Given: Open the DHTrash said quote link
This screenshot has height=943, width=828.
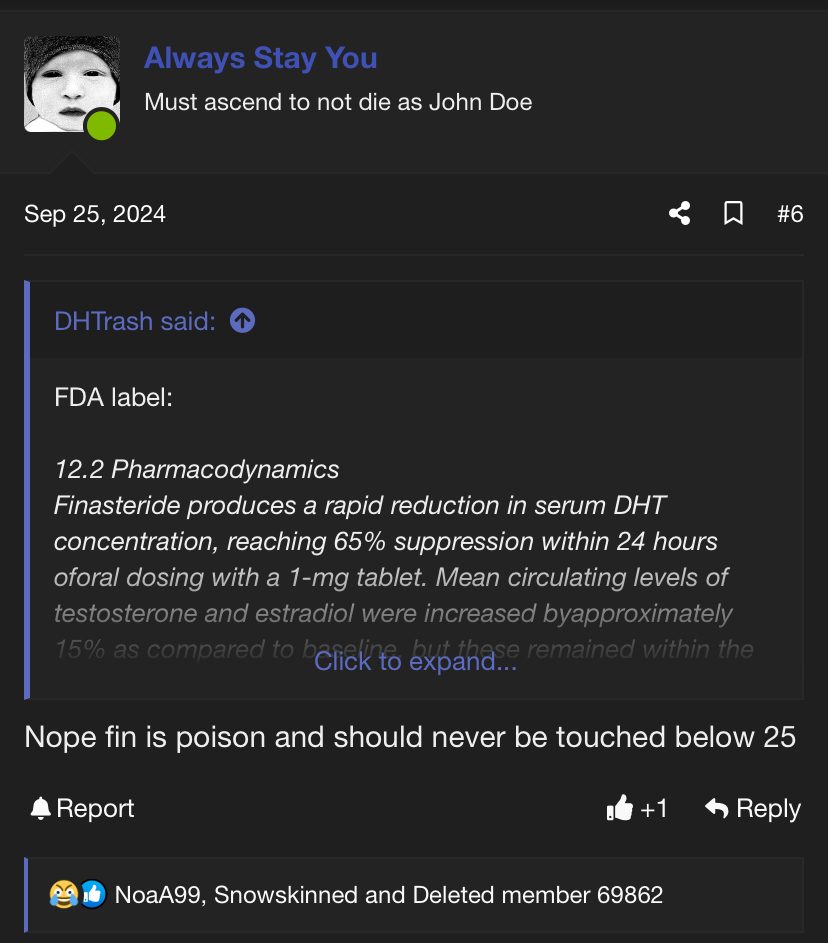Looking at the screenshot, I should pyautogui.click(x=135, y=321).
